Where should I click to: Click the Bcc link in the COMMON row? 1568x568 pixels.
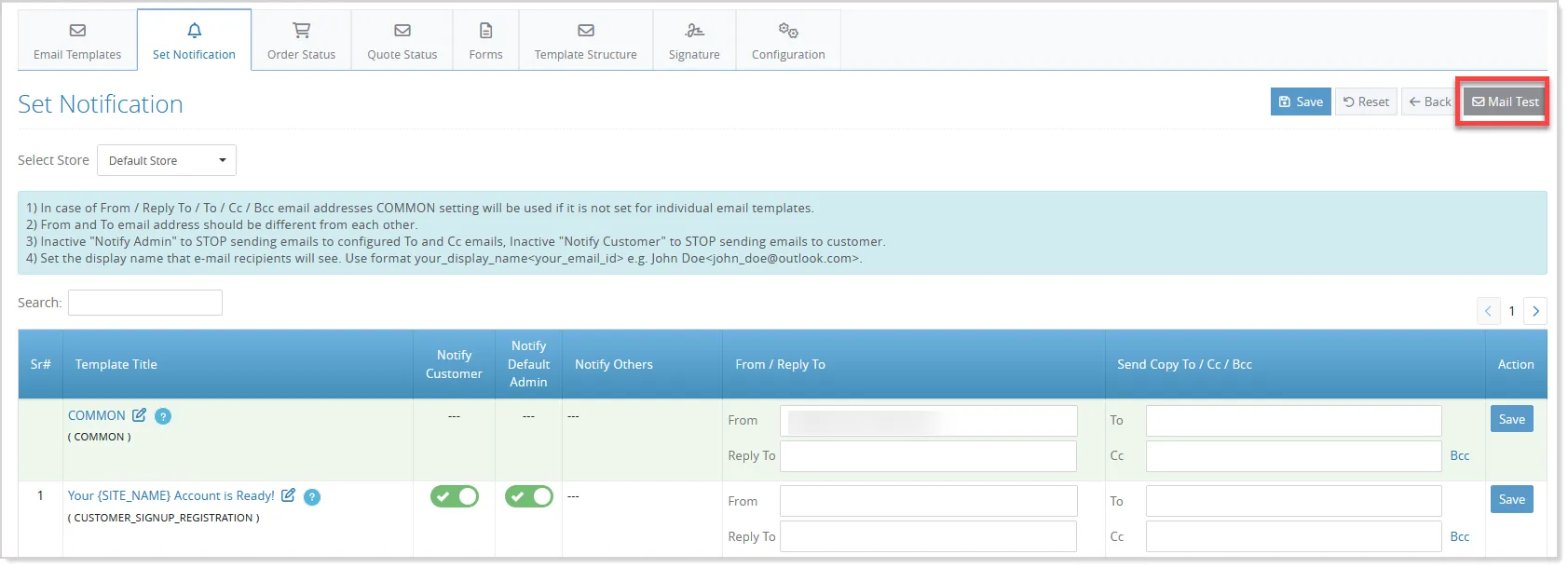[1460, 455]
